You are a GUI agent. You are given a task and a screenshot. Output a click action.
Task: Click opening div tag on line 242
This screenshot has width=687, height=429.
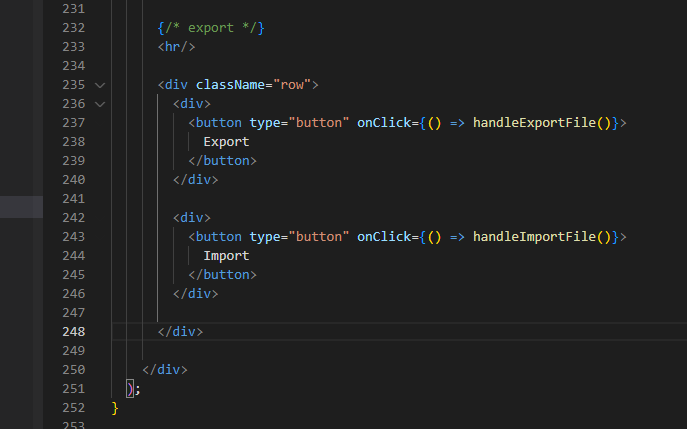[x=192, y=218]
